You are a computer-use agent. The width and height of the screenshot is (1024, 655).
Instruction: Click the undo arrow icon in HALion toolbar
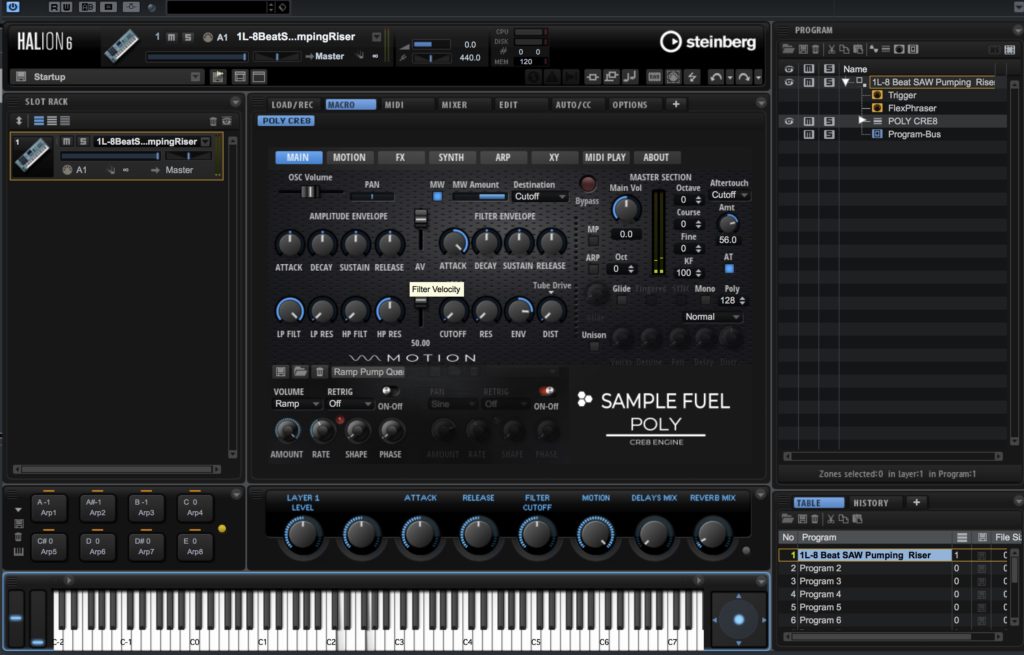point(716,77)
